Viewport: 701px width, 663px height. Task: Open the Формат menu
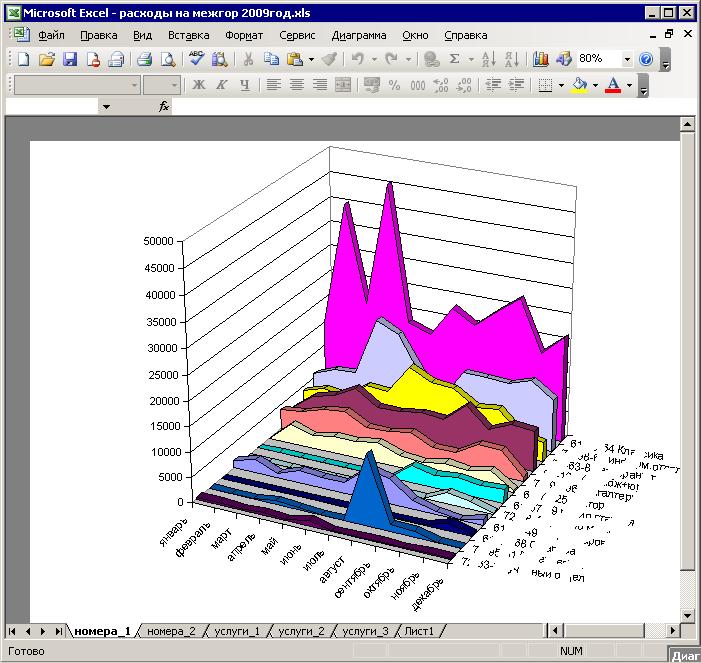[x=244, y=35]
